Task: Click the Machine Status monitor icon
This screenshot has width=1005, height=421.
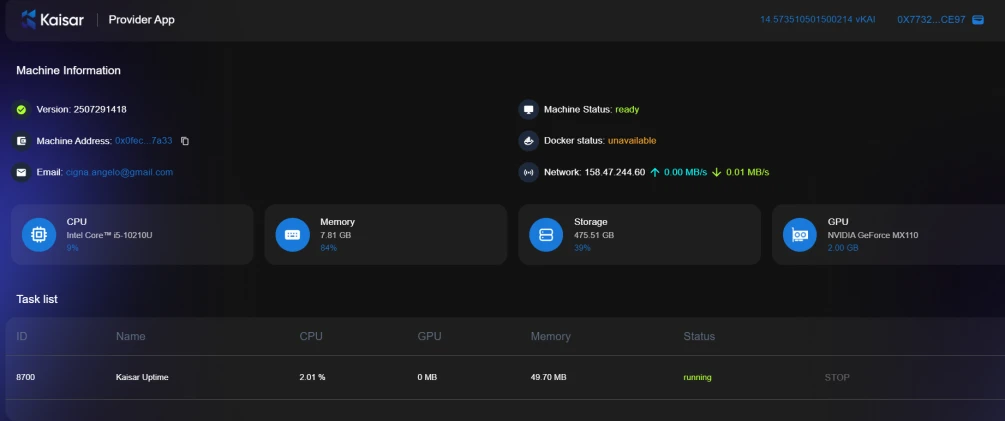Action: (x=528, y=110)
